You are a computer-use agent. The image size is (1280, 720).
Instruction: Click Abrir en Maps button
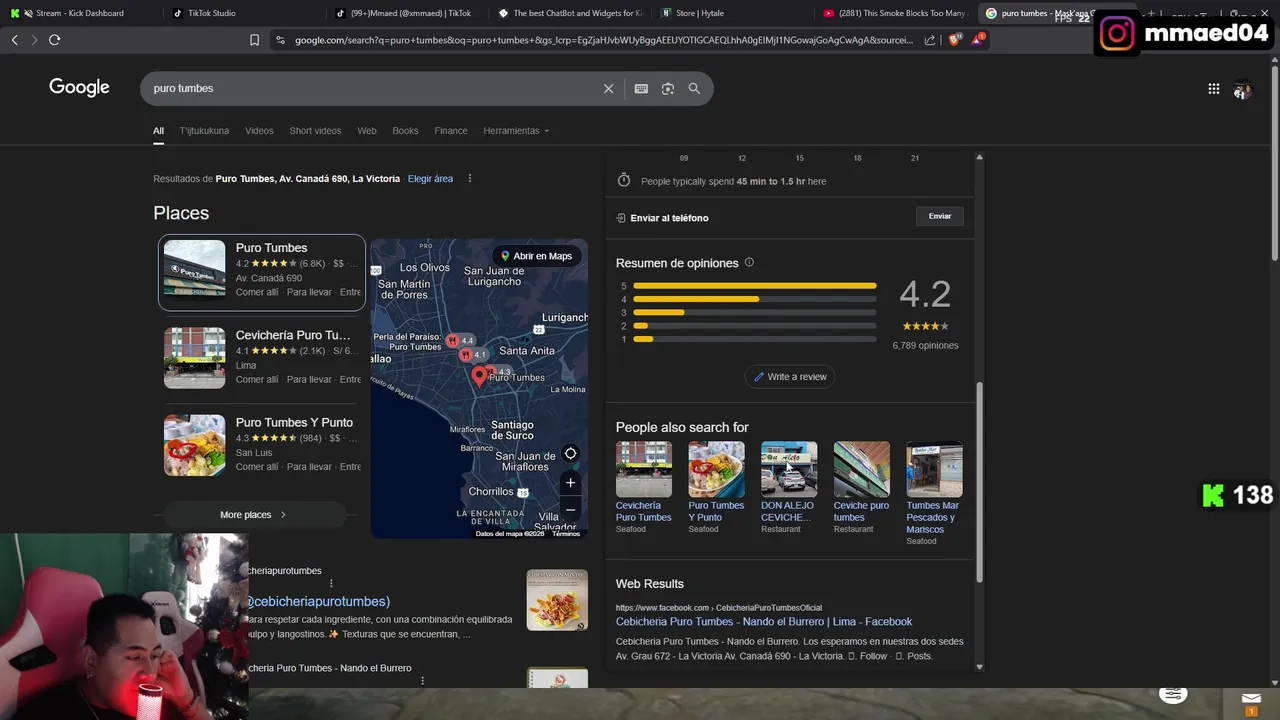coord(537,256)
